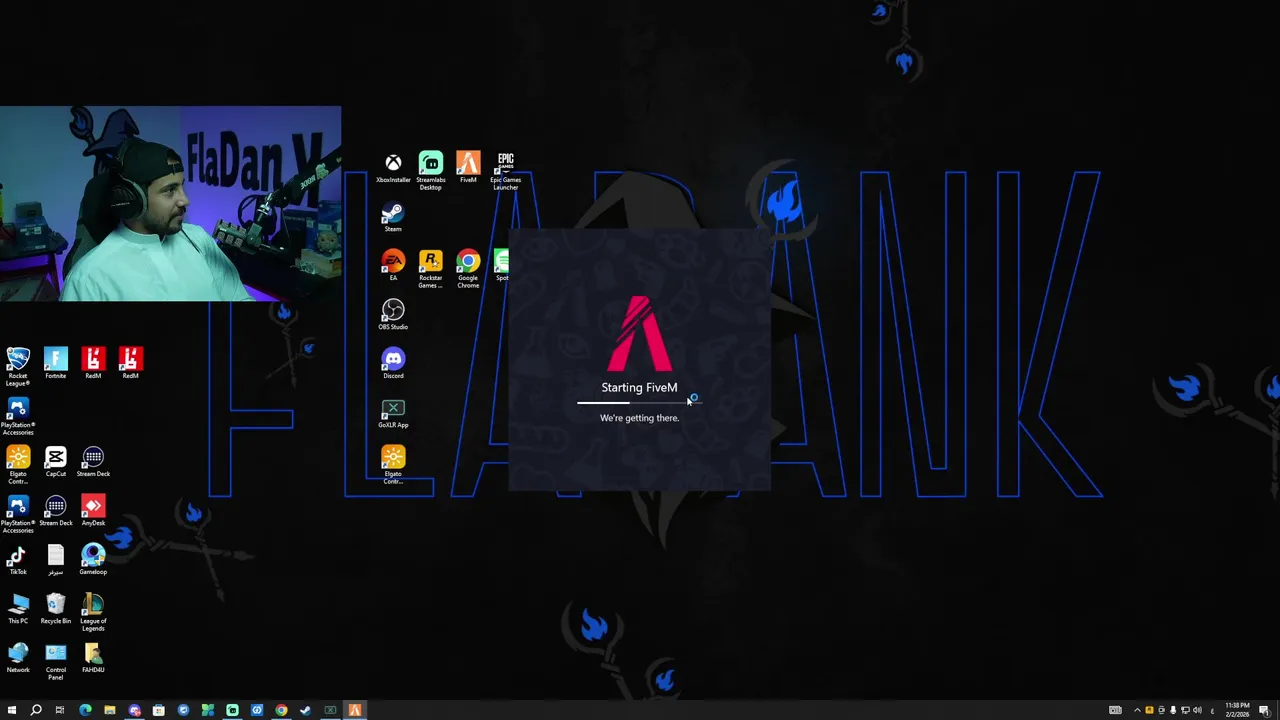The width and height of the screenshot is (1280, 720).
Task: Open Microsoft Store from the taskbar
Action: (158, 710)
